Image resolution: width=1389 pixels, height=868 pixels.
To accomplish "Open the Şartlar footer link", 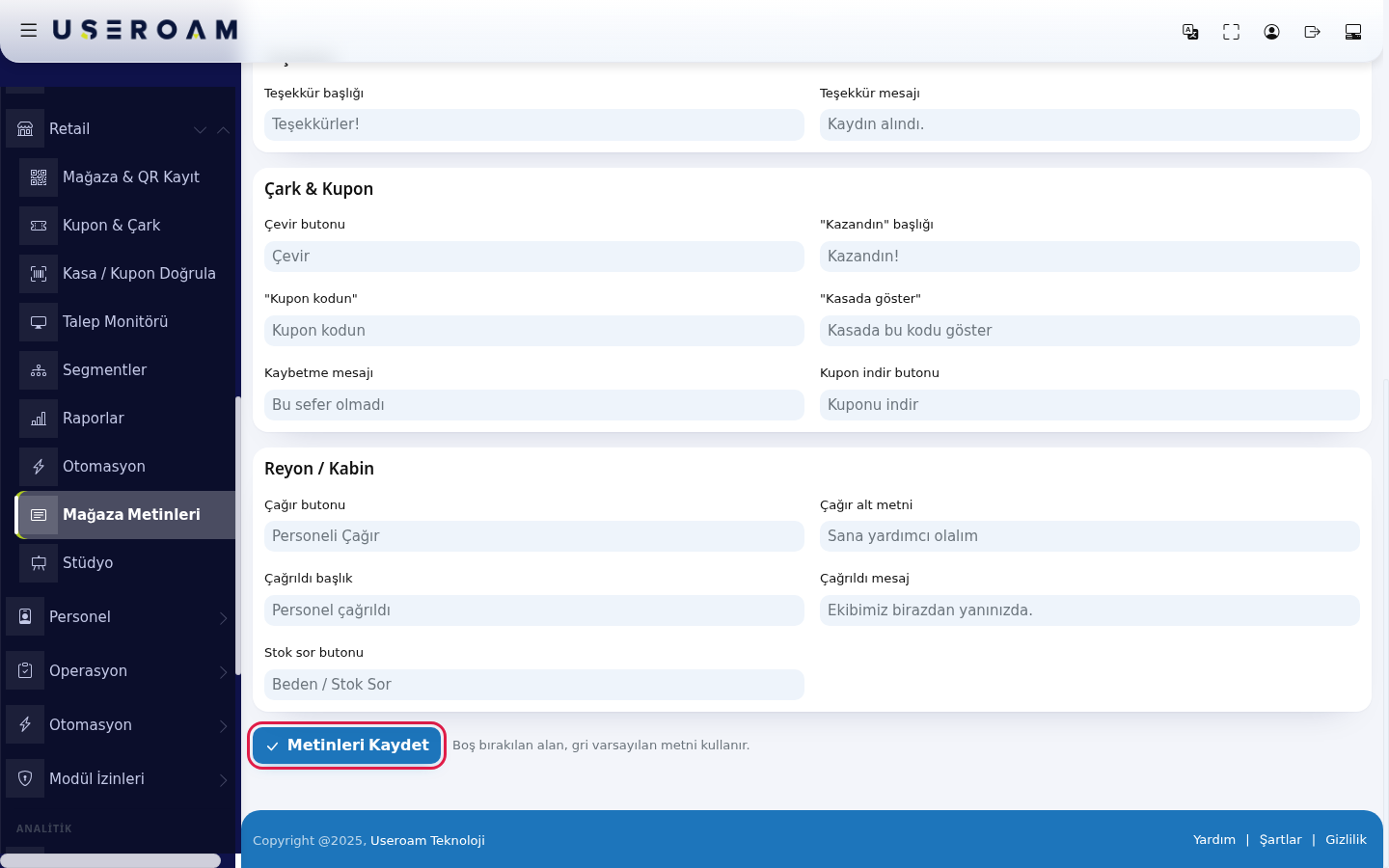I will click(x=1280, y=840).
